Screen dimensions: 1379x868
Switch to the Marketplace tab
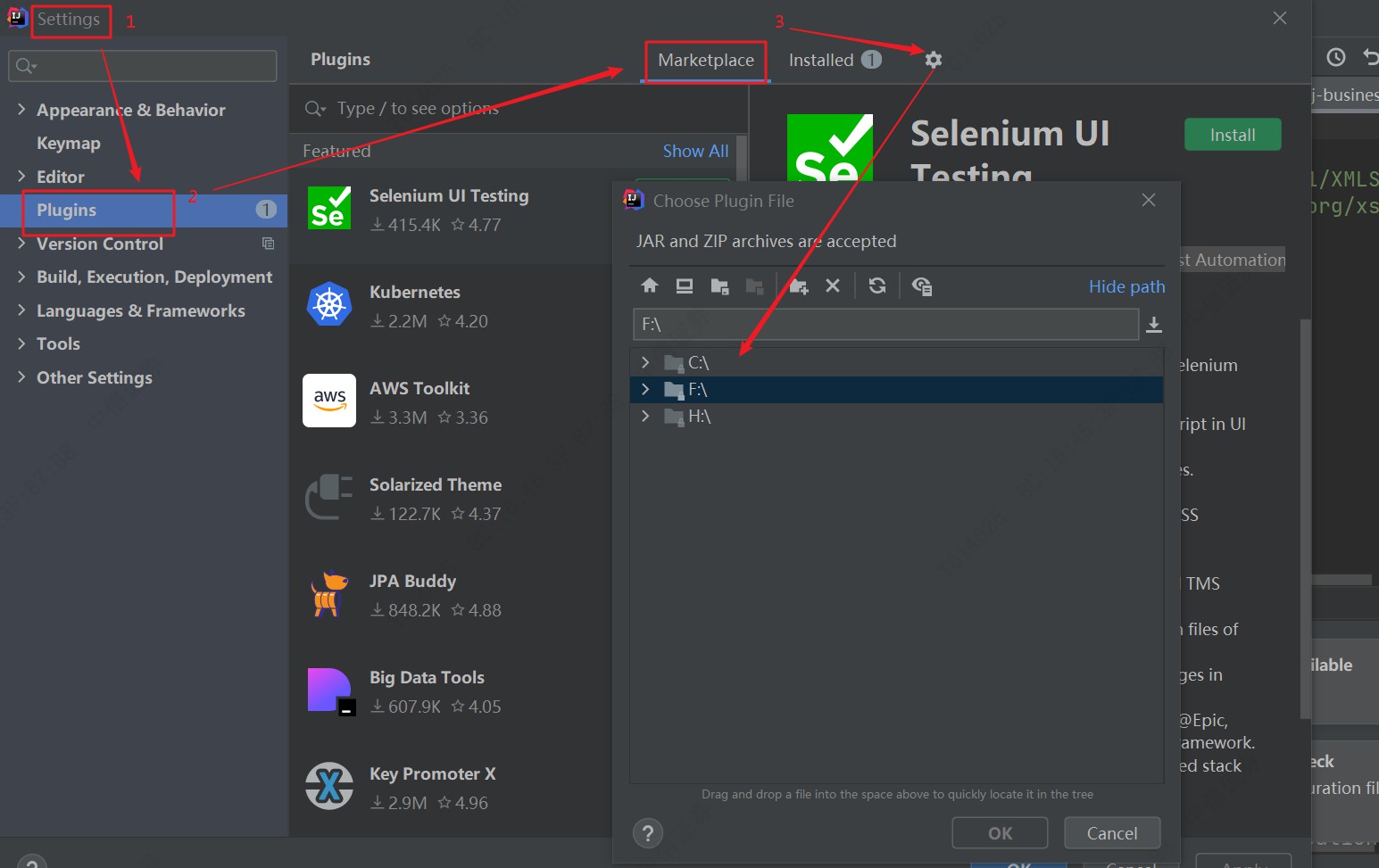(706, 60)
